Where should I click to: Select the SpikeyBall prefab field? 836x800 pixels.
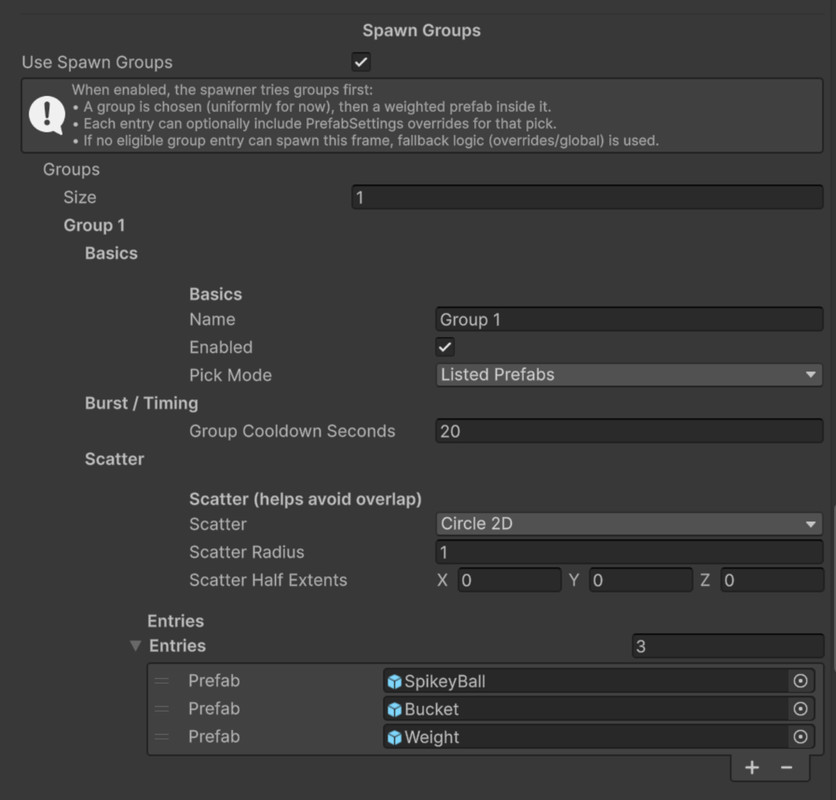point(585,681)
